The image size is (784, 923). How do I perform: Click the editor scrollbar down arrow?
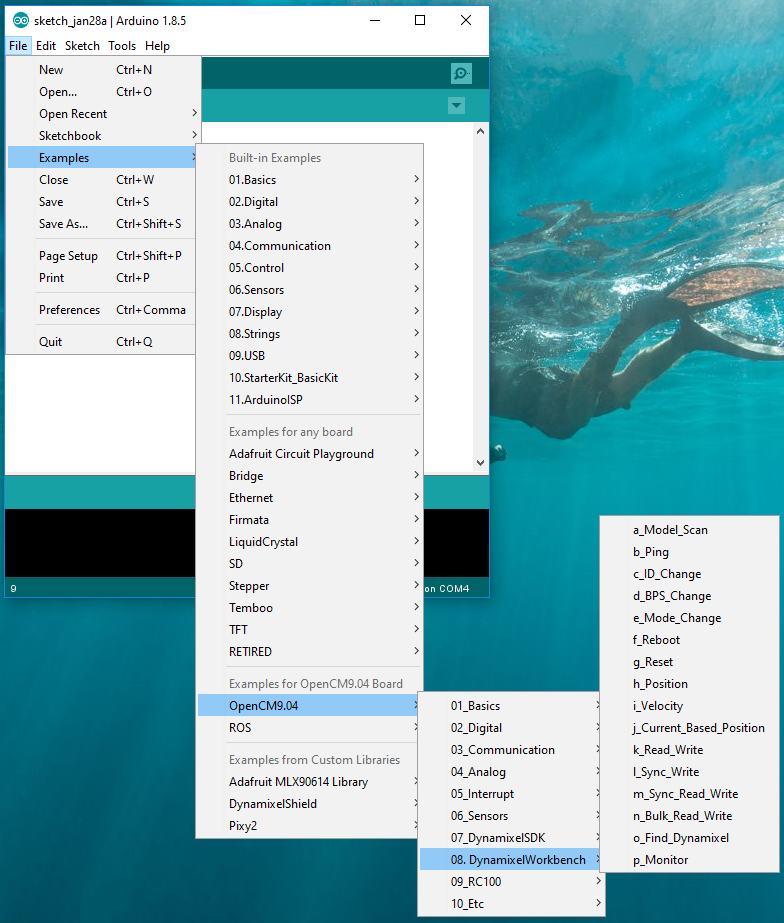tap(480, 463)
